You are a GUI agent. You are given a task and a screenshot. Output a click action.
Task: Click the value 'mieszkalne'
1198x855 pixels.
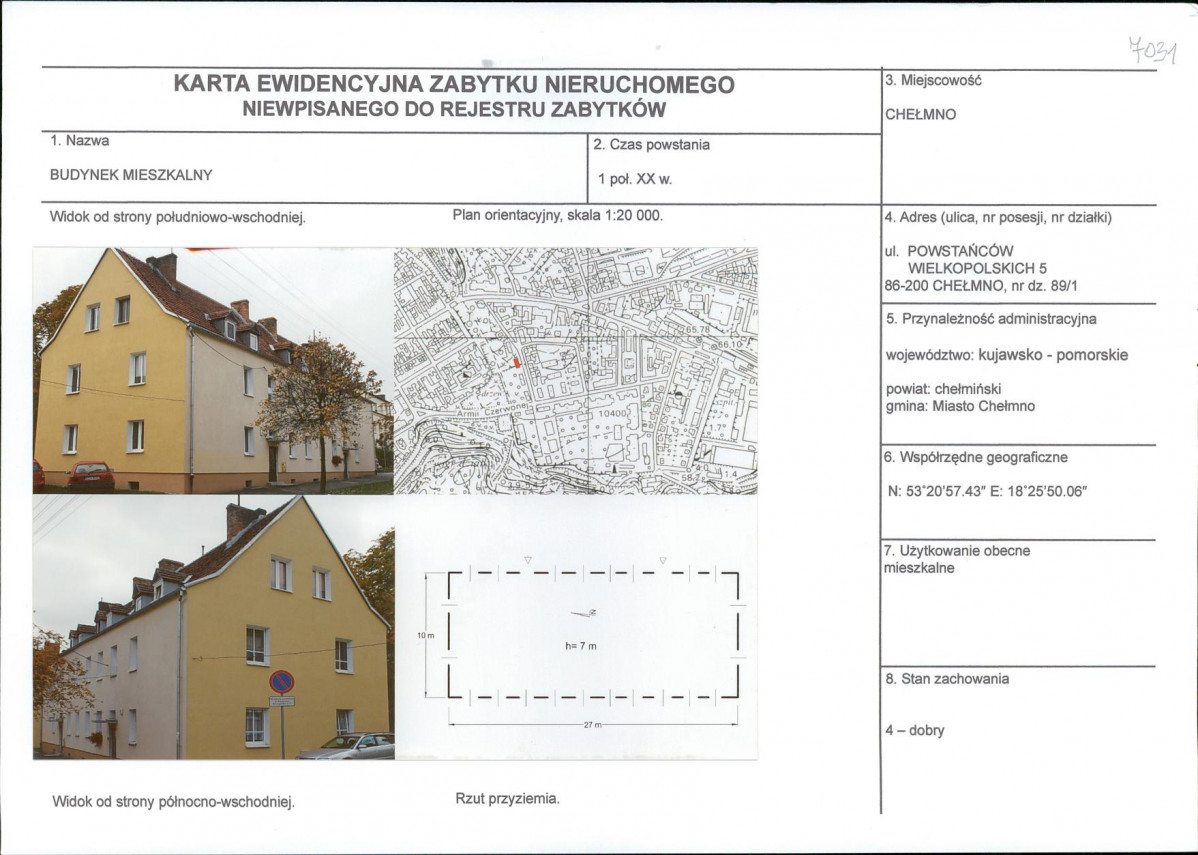pyautogui.click(x=919, y=568)
